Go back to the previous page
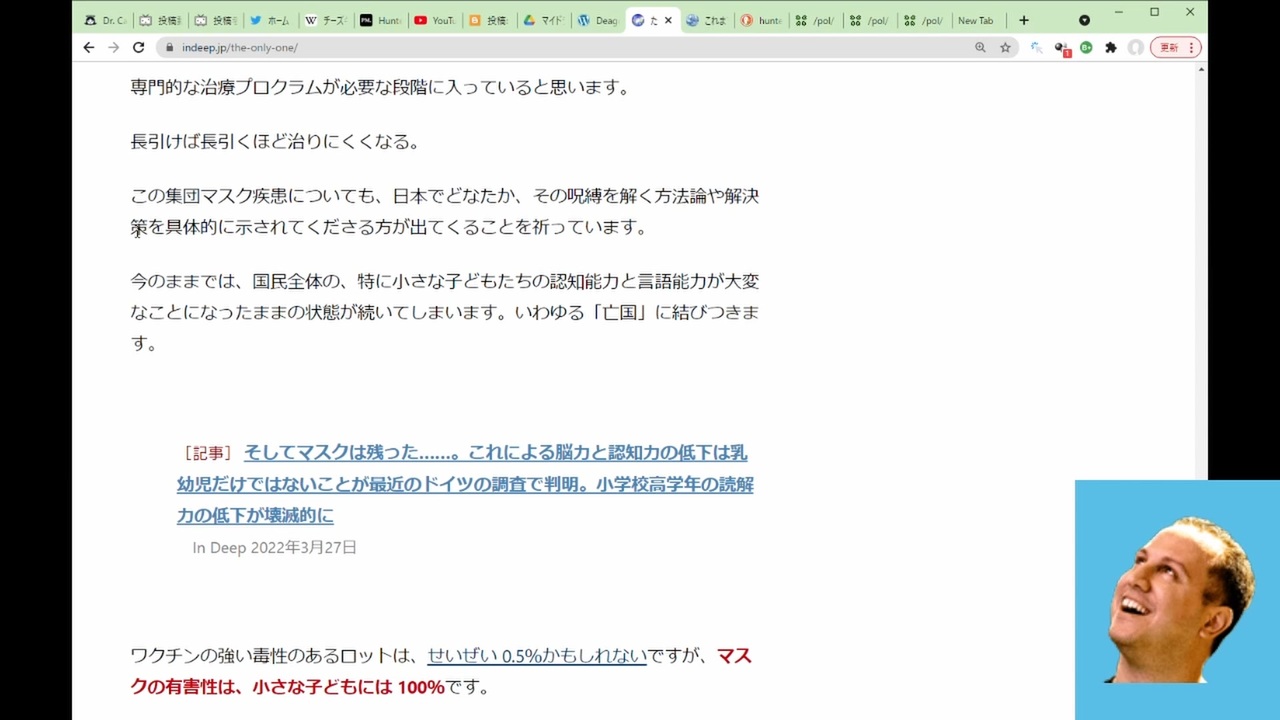The width and height of the screenshot is (1280, 720). click(x=89, y=47)
